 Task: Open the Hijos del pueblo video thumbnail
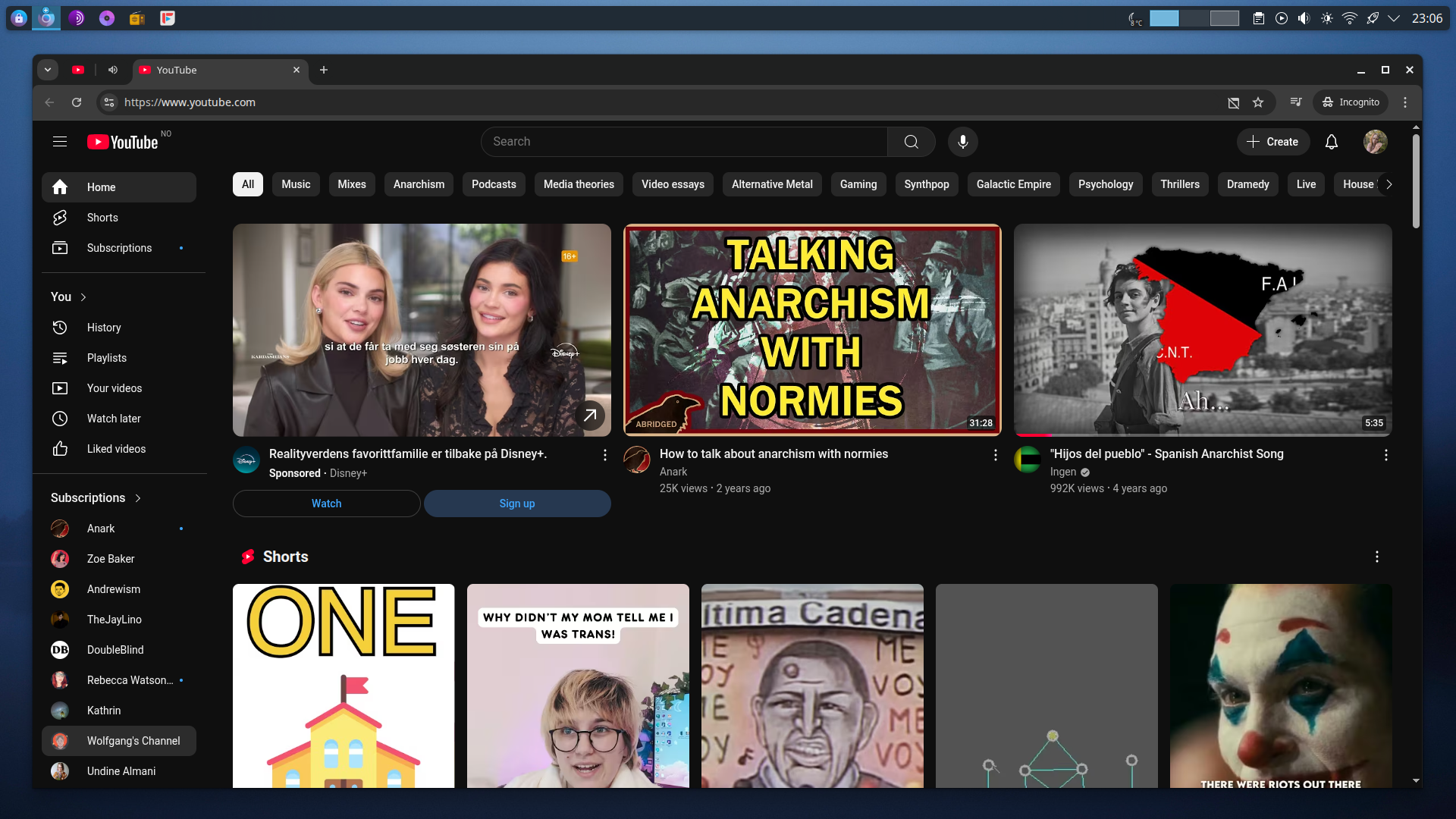[x=1203, y=330]
